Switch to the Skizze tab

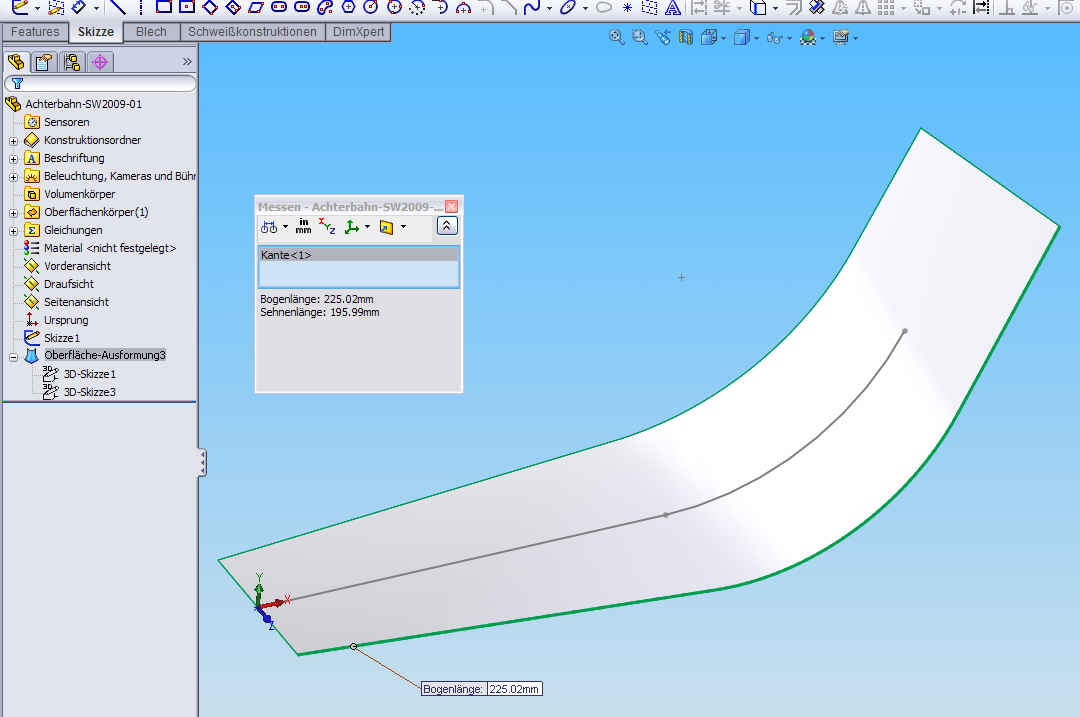(96, 32)
